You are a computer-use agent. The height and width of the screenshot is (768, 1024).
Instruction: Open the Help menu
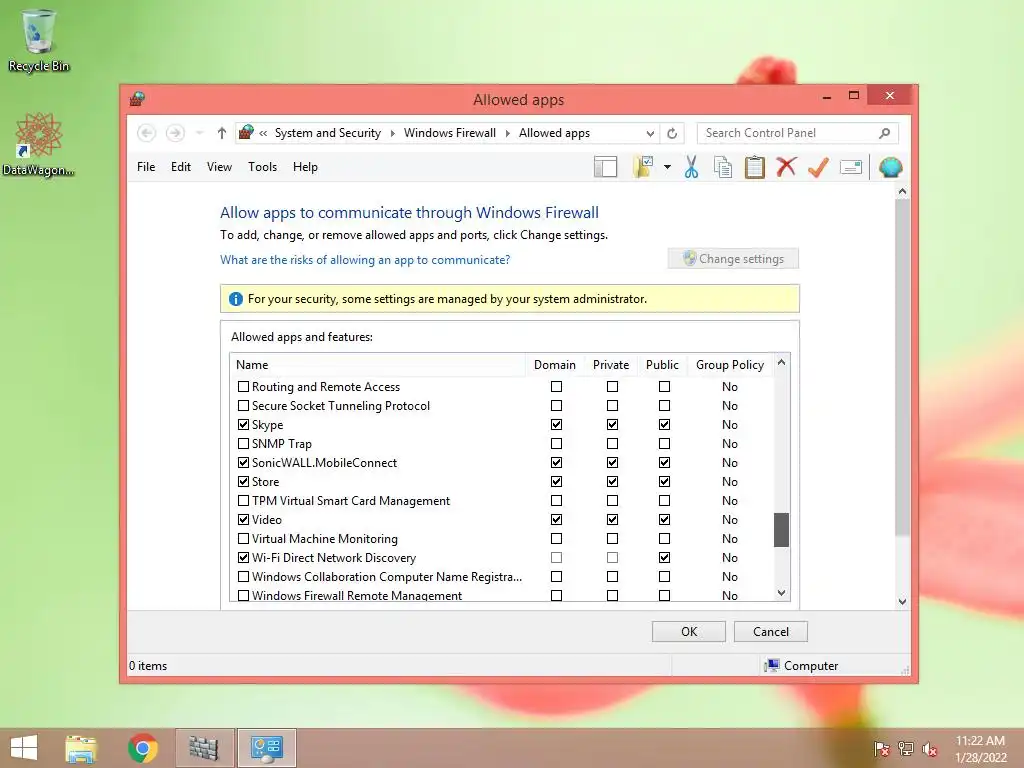tap(305, 167)
